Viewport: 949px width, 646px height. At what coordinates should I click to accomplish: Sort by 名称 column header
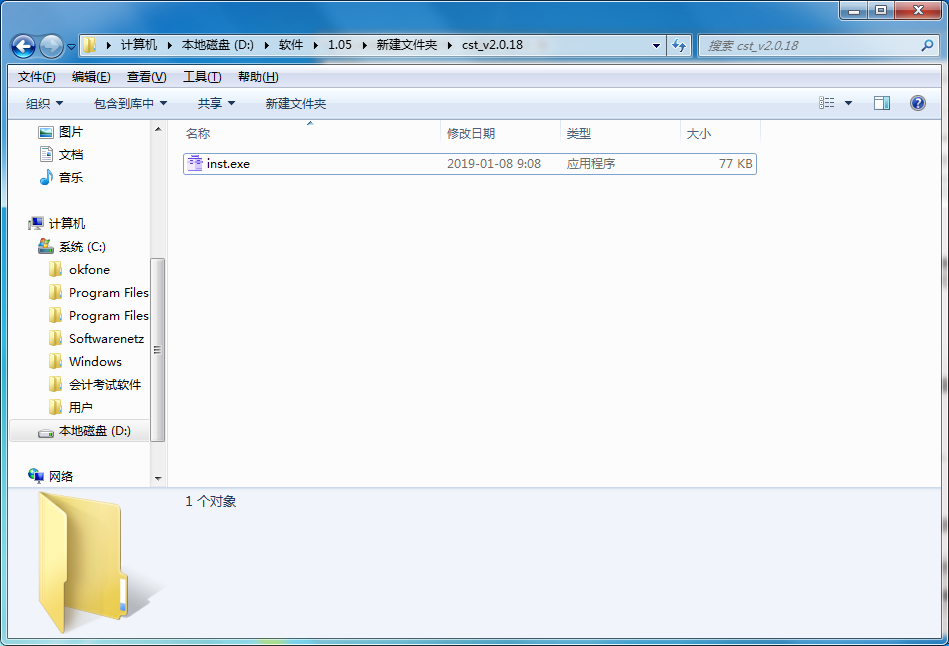point(198,134)
